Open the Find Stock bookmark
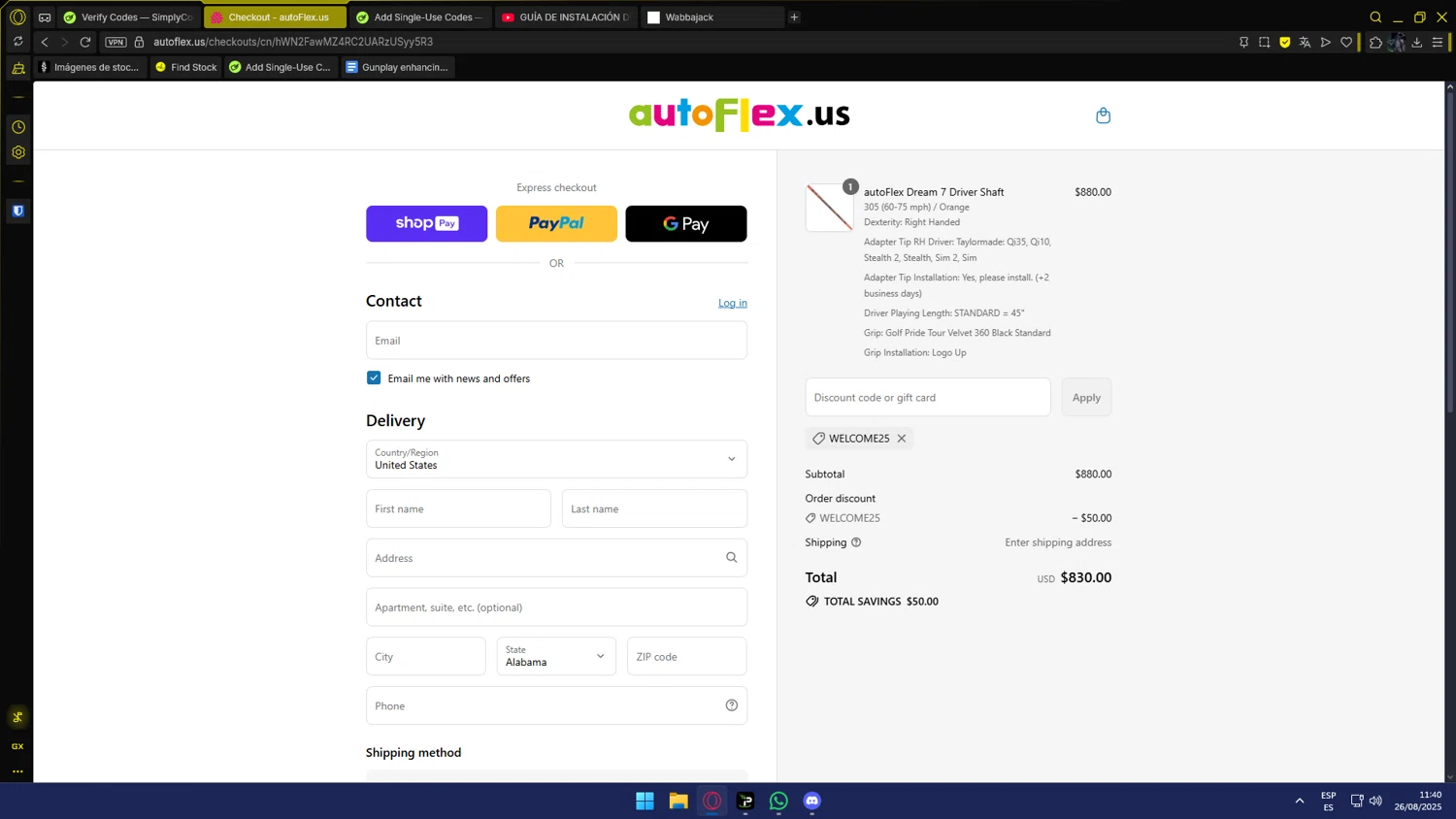 click(186, 67)
